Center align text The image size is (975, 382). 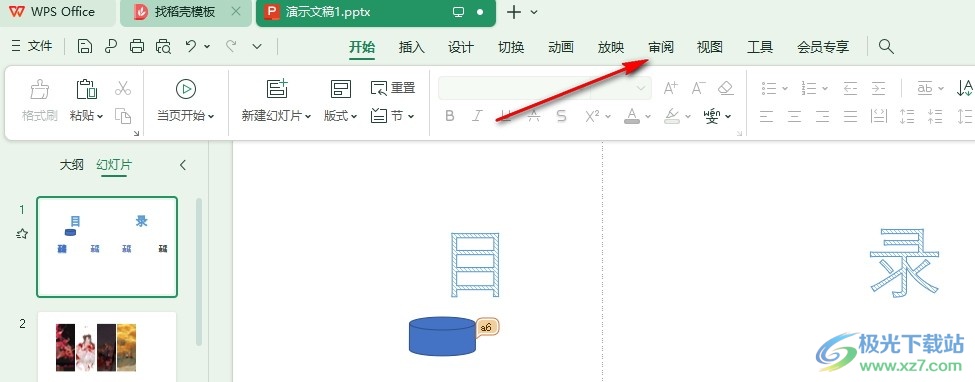pos(794,116)
